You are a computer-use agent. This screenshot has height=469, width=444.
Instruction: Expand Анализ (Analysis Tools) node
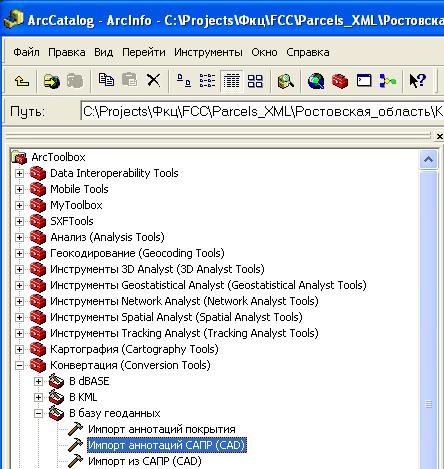pos(19,237)
